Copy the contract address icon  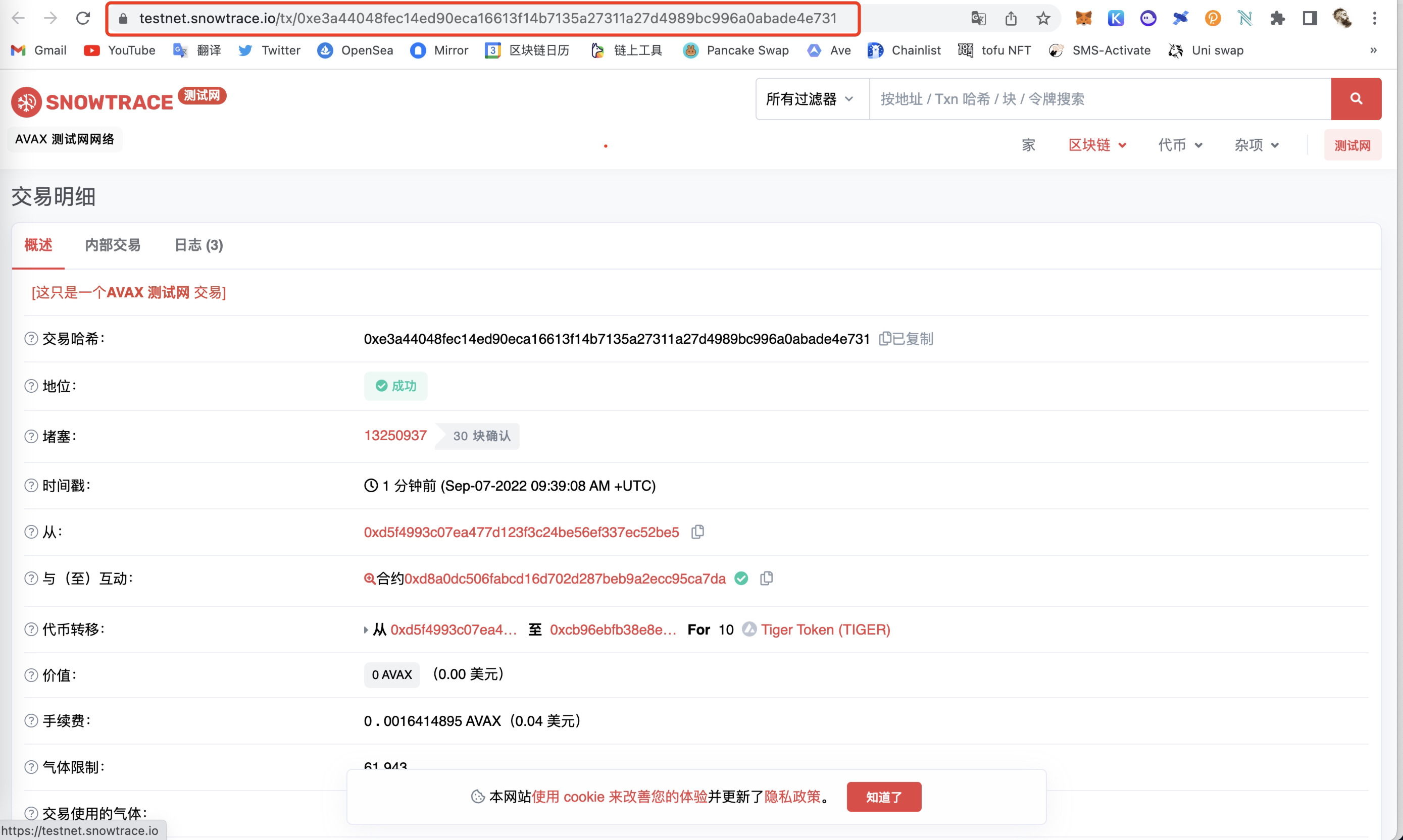click(766, 579)
